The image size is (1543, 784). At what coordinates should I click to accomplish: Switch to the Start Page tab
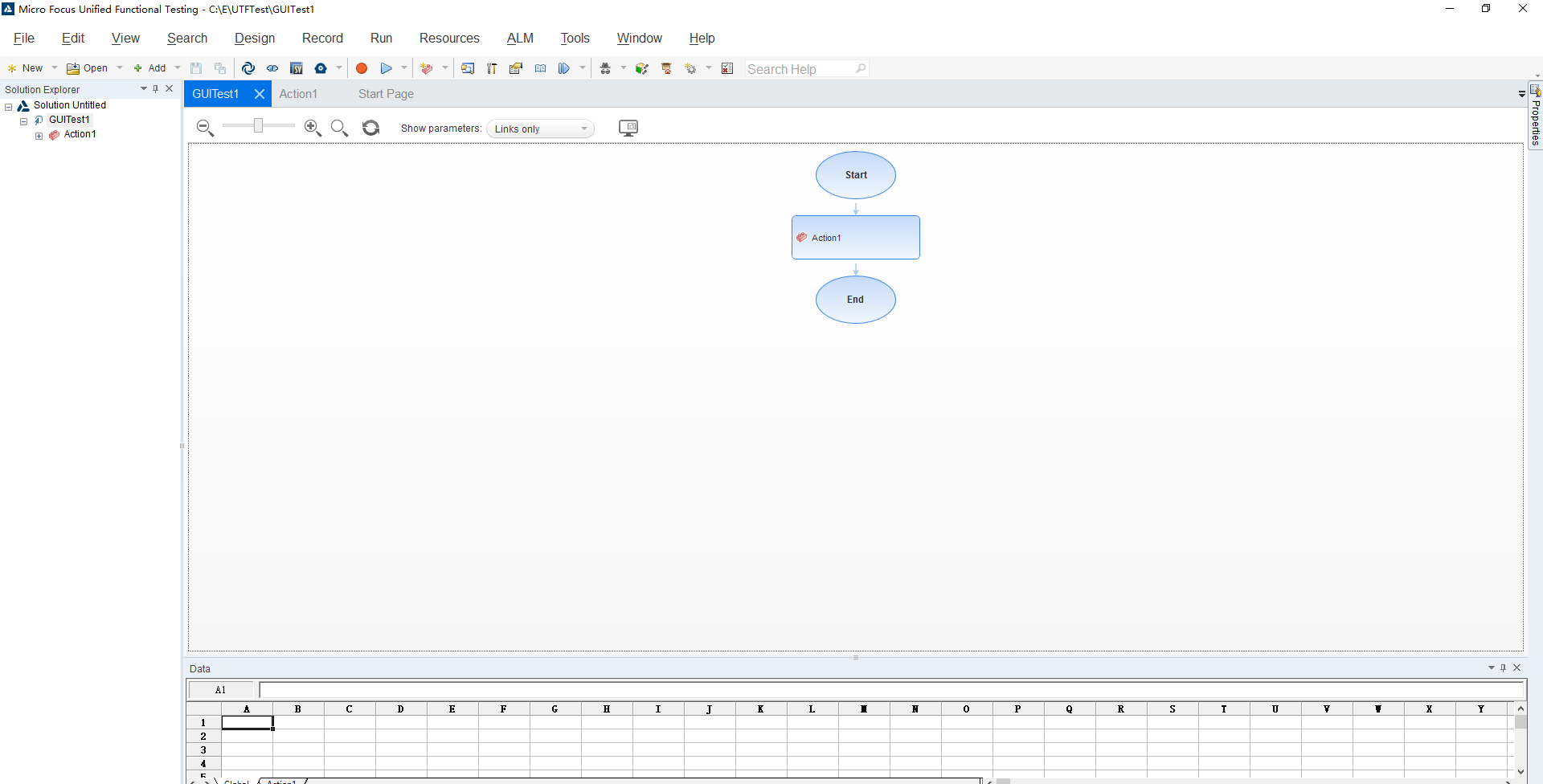[x=386, y=94]
